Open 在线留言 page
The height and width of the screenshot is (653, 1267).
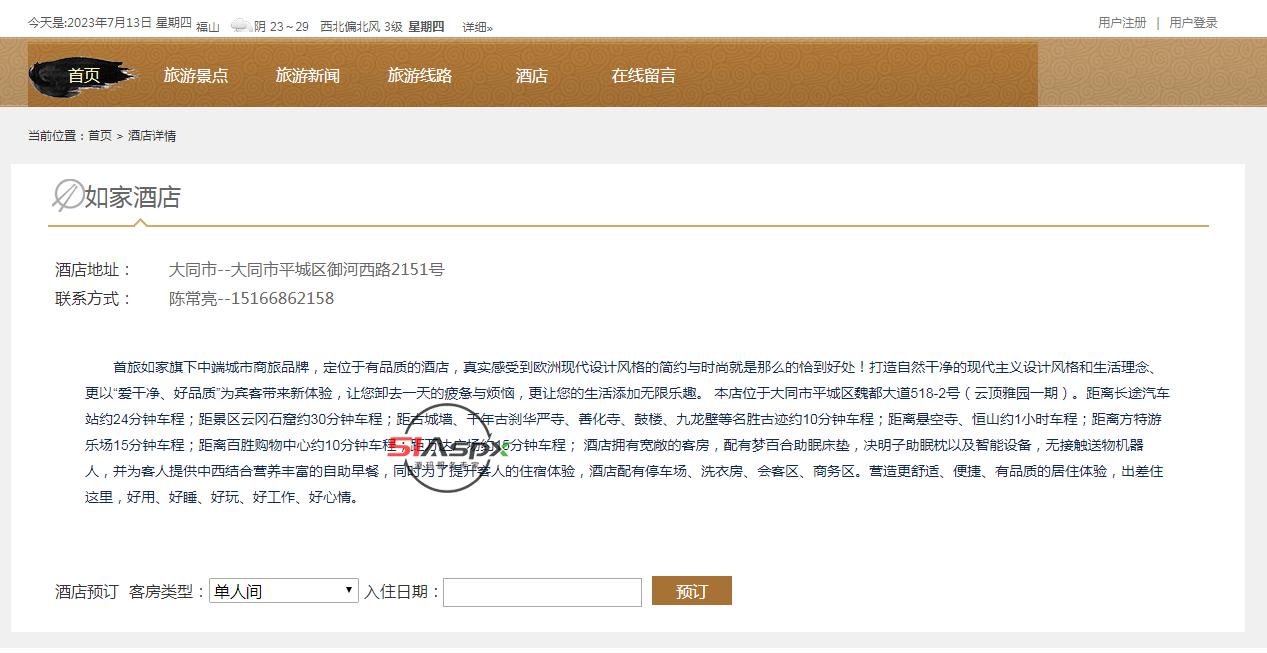[644, 75]
